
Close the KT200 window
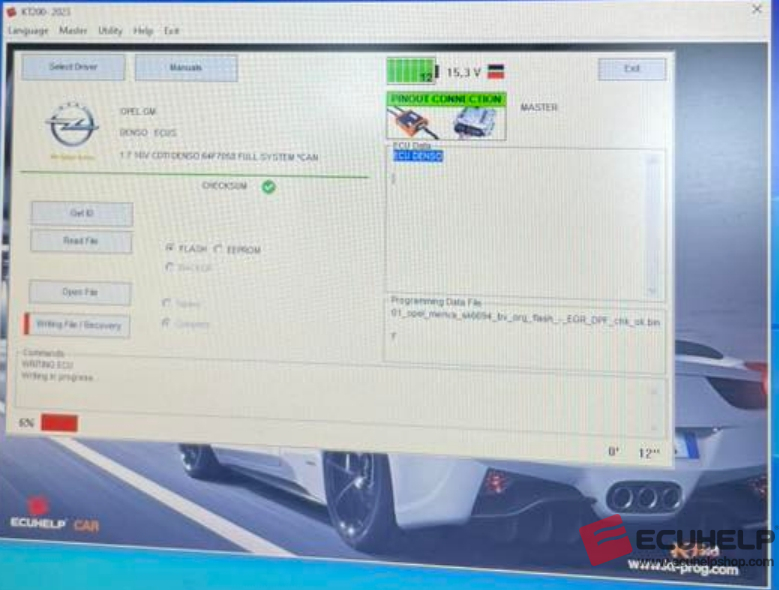pos(757,9)
